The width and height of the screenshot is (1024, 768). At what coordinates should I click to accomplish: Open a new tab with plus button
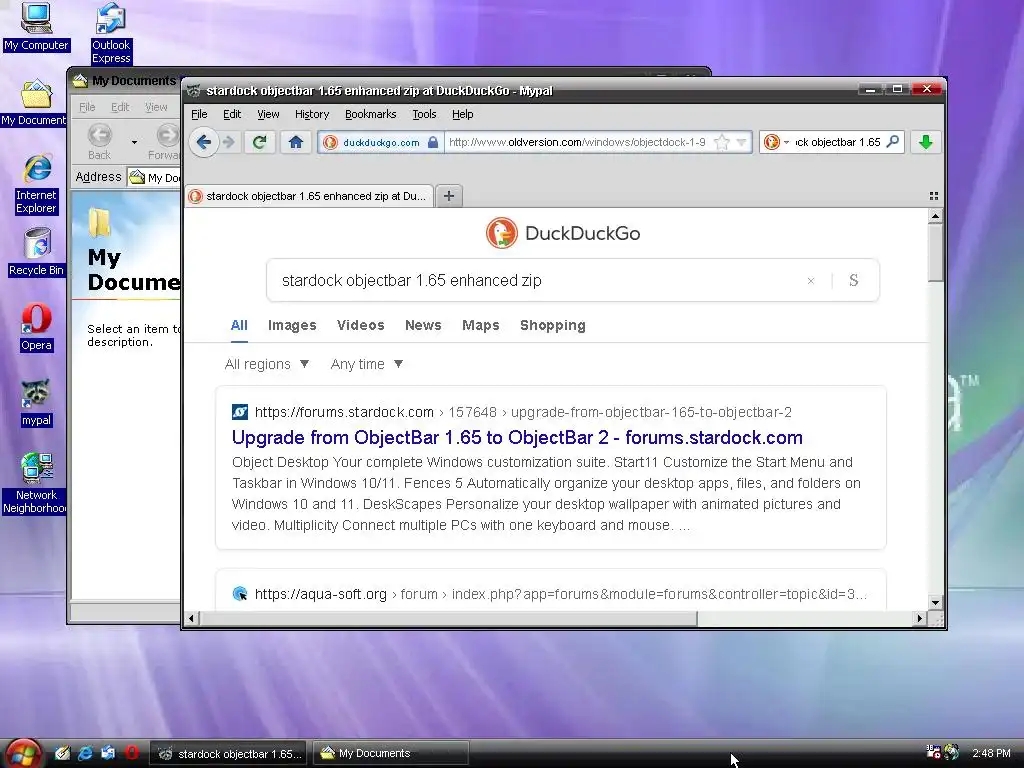(449, 196)
